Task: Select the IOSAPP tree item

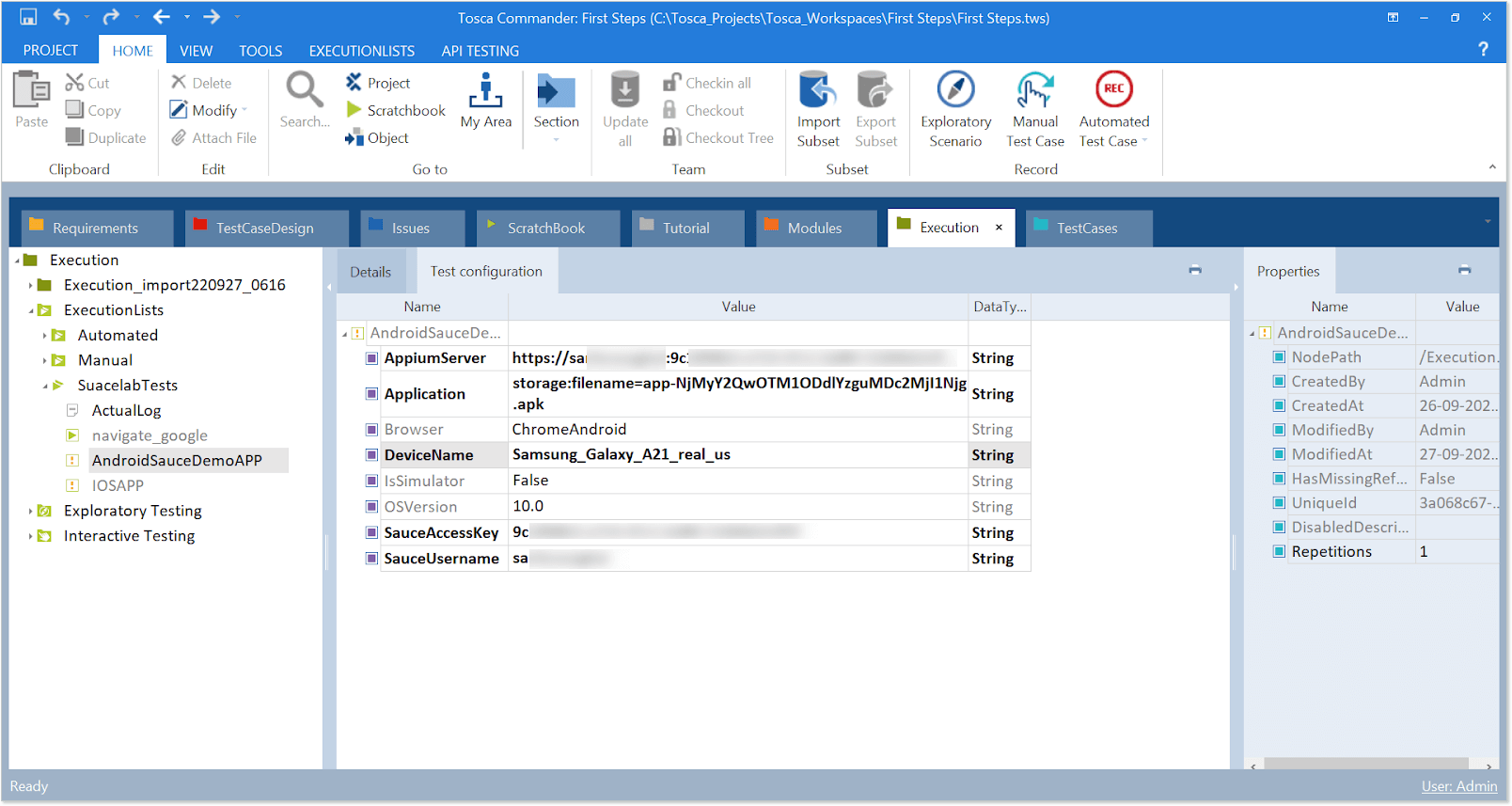Action: tap(118, 485)
